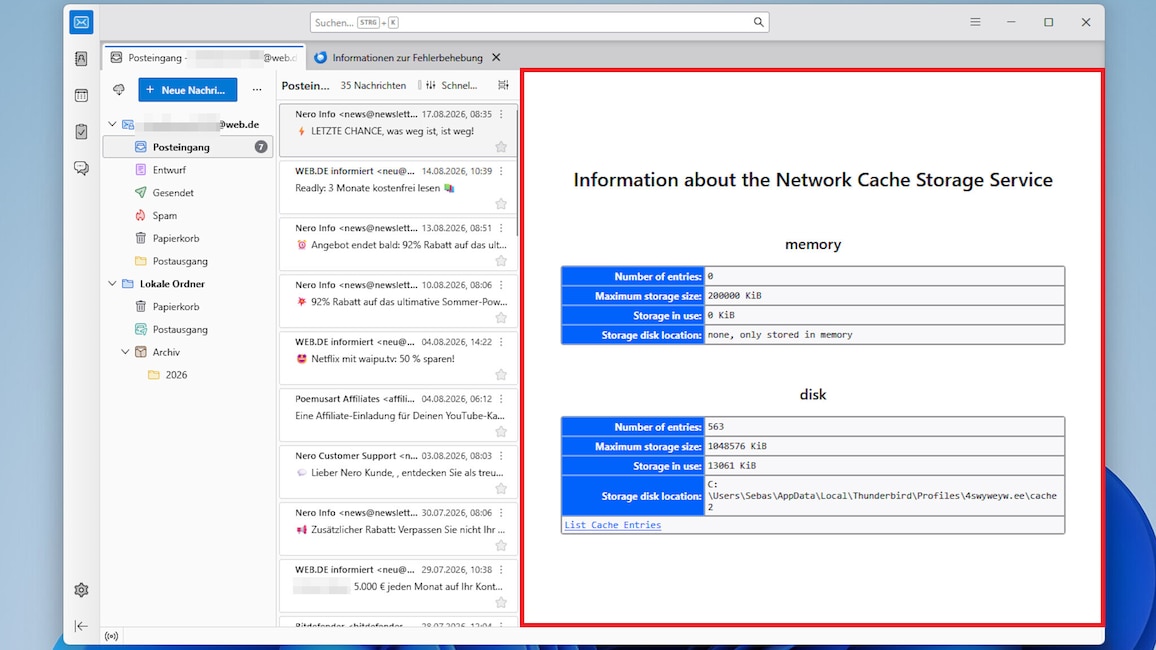Star the Readly 3 Monate message
This screenshot has width=1156, height=650.
coord(501,203)
